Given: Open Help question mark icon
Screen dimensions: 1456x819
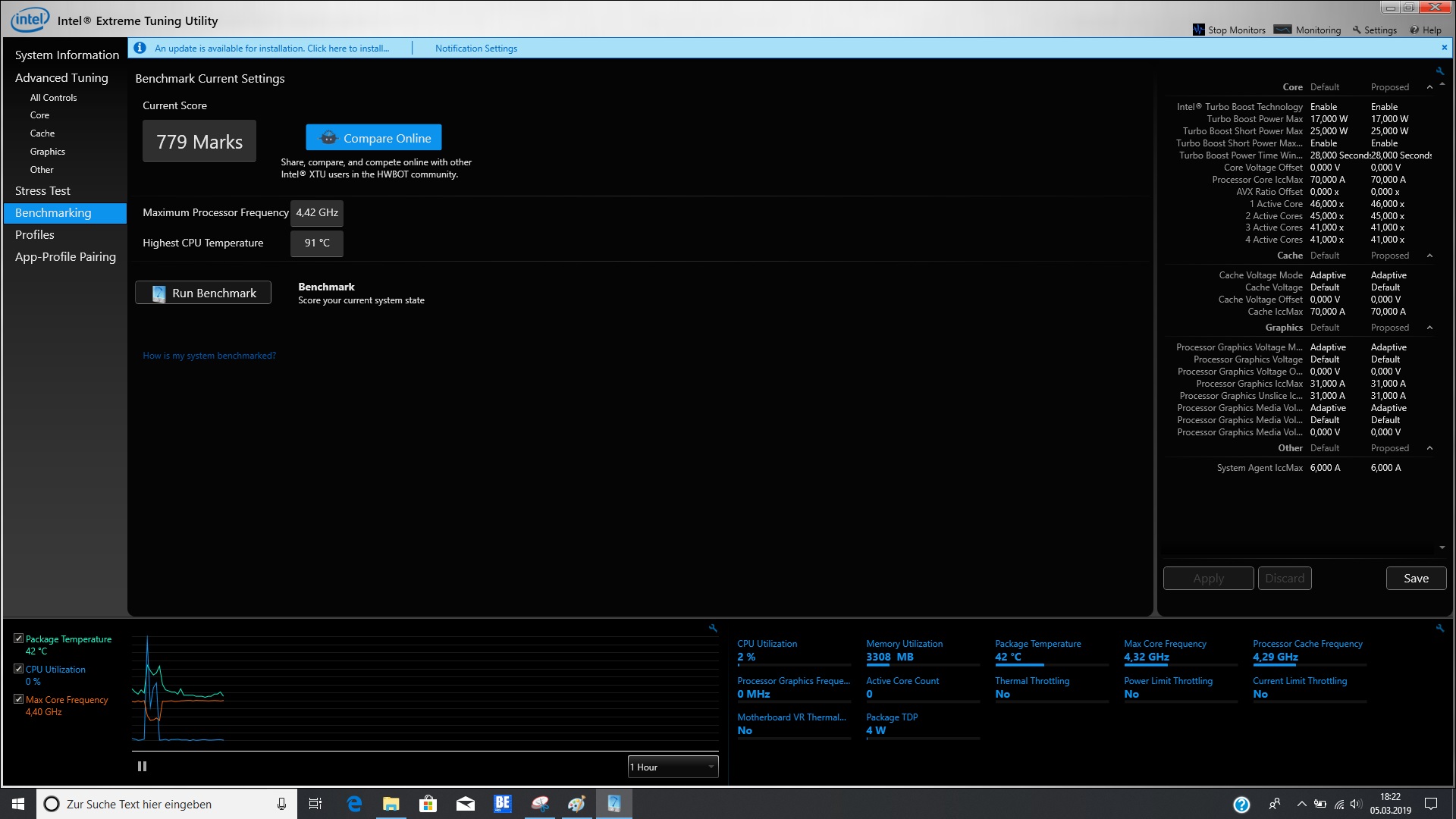Looking at the screenshot, I should coord(1414,30).
